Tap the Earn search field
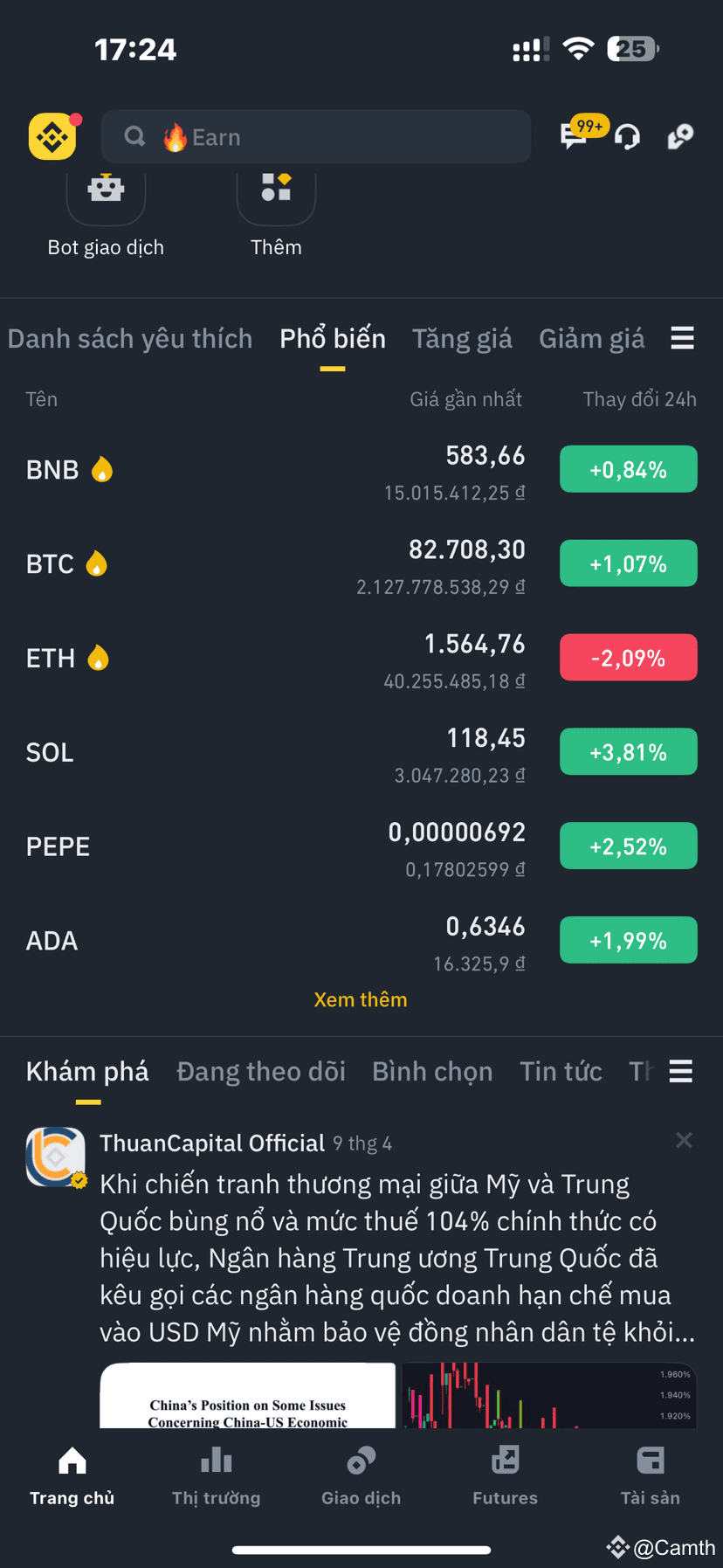 pyautogui.click(x=316, y=137)
